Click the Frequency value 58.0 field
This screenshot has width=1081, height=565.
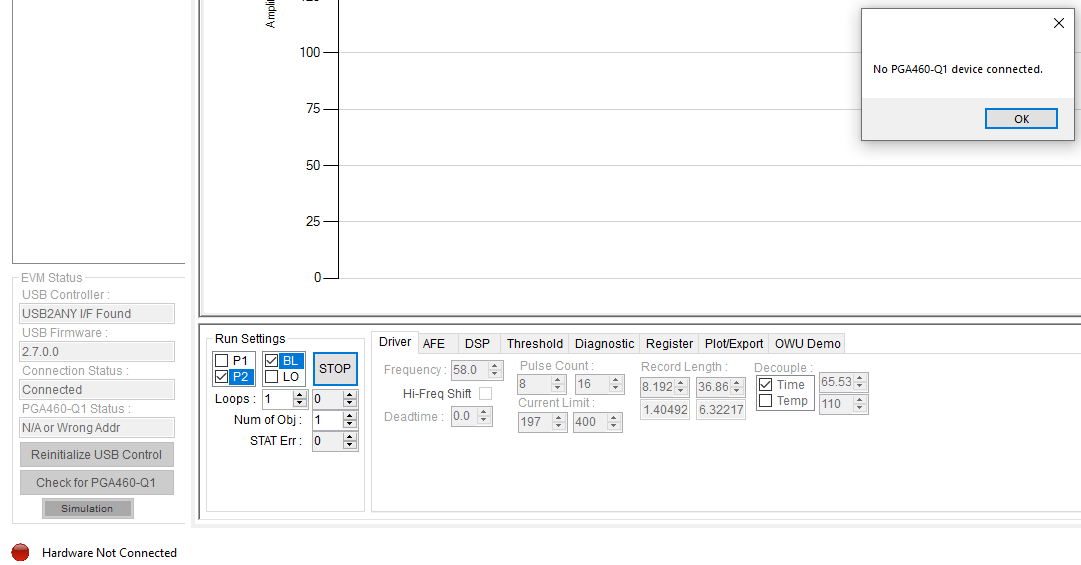[x=469, y=370]
